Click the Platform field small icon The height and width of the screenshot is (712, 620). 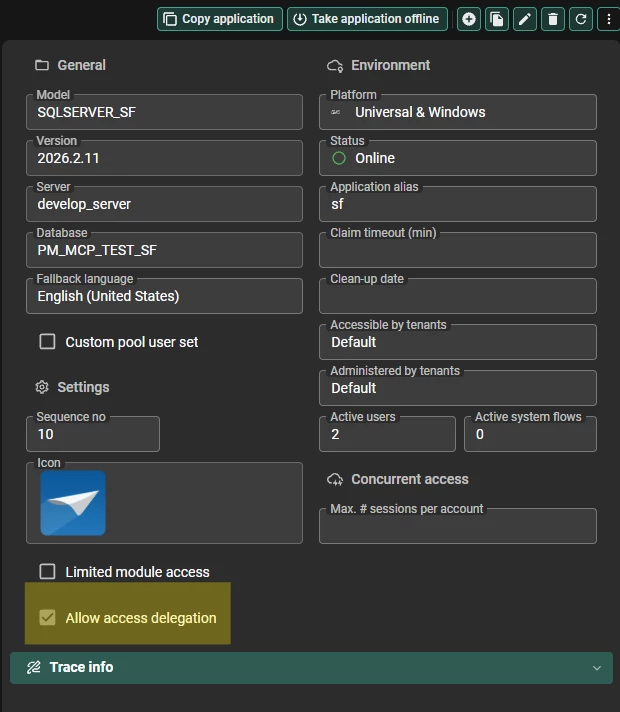pyautogui.click(x=336, y=112)
